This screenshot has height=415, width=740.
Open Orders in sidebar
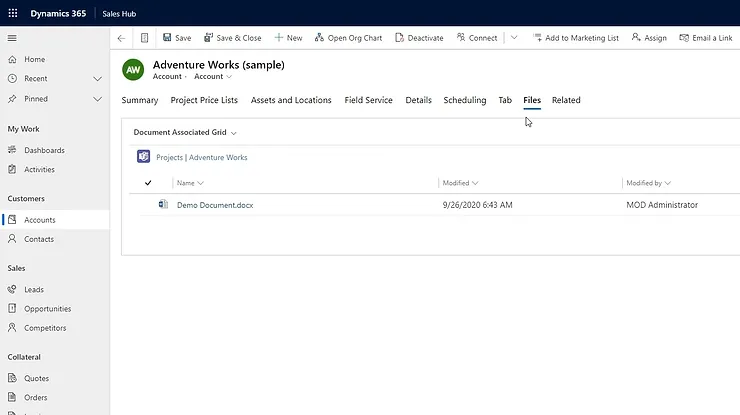click(x=55, y=397)
